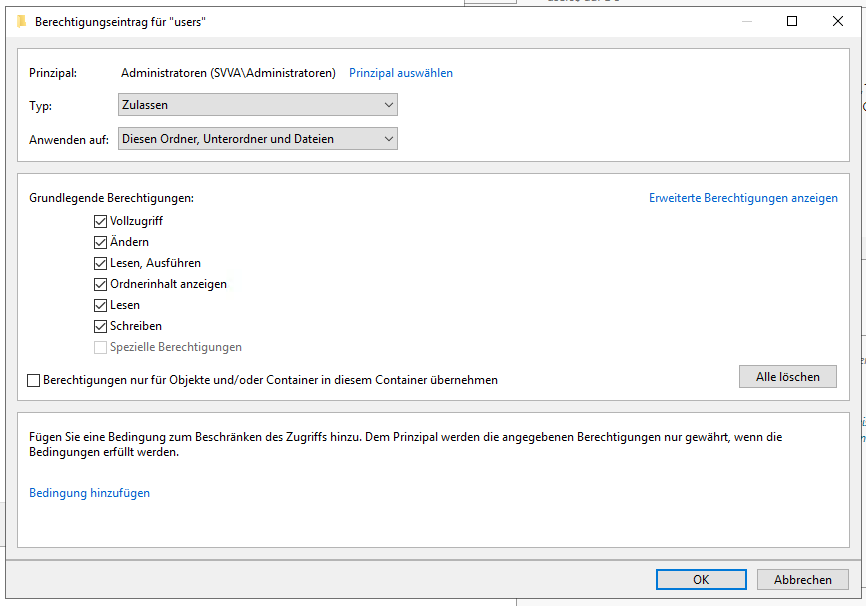Enable Berechtigungen nur für Objekte übernehmen
The height and width of the screenshot is (606, 866).
[x=34, y=381]
